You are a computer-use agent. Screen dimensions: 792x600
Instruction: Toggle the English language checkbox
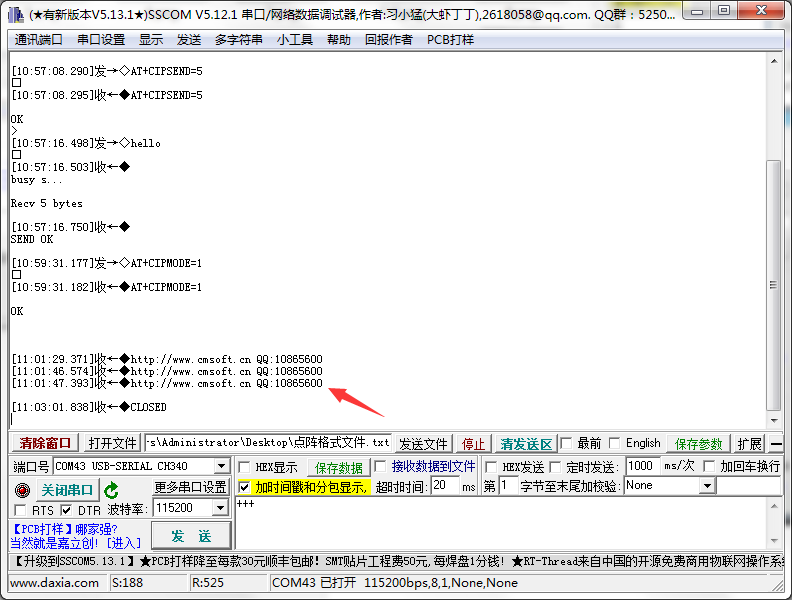point(615,443)
